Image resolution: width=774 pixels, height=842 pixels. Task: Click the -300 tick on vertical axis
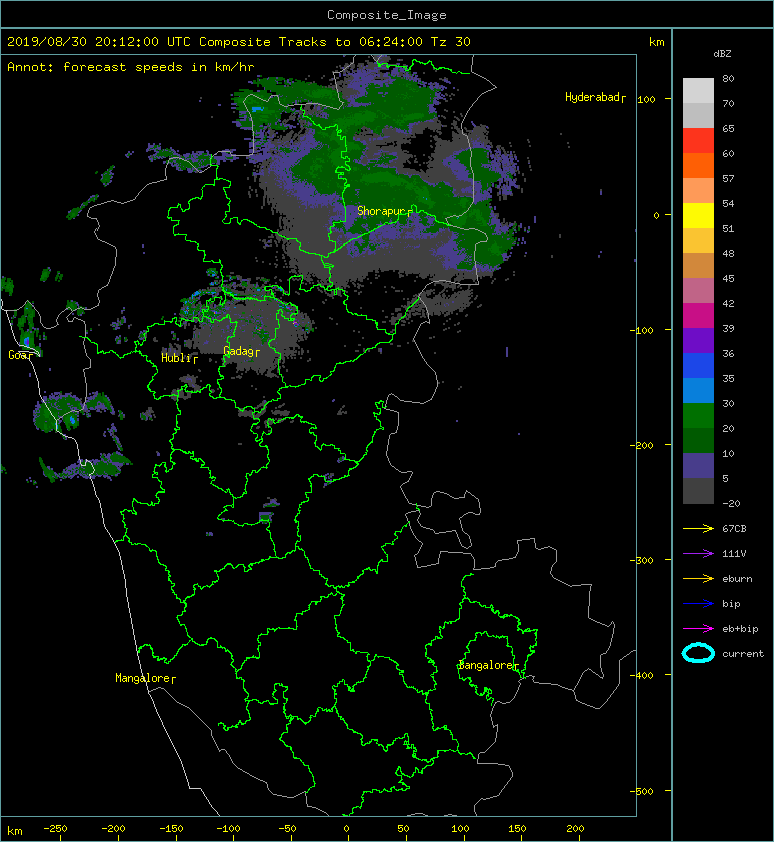[x=642, y=561]
